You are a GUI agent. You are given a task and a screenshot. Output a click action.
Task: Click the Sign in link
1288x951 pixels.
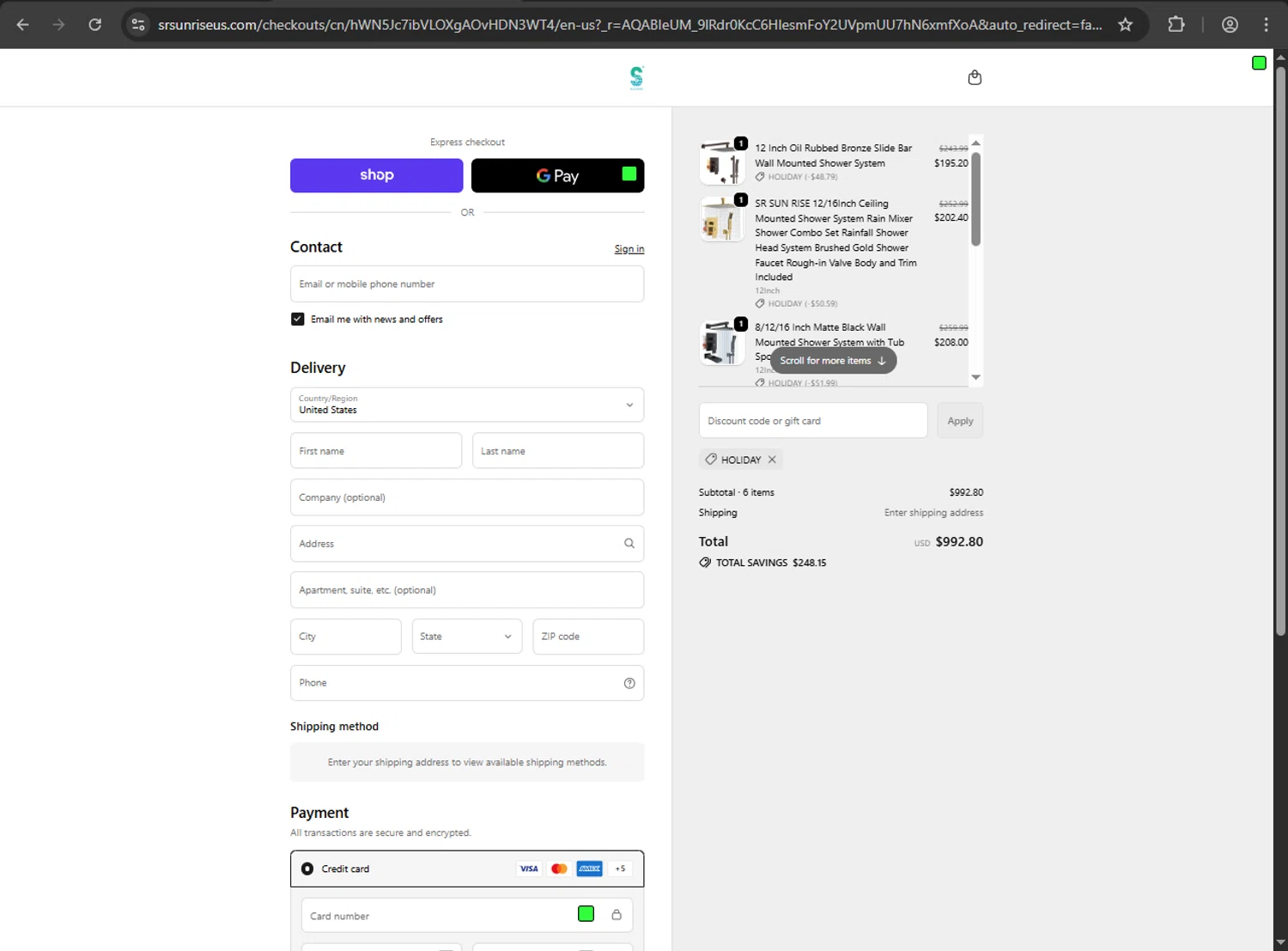click(629, 249)
